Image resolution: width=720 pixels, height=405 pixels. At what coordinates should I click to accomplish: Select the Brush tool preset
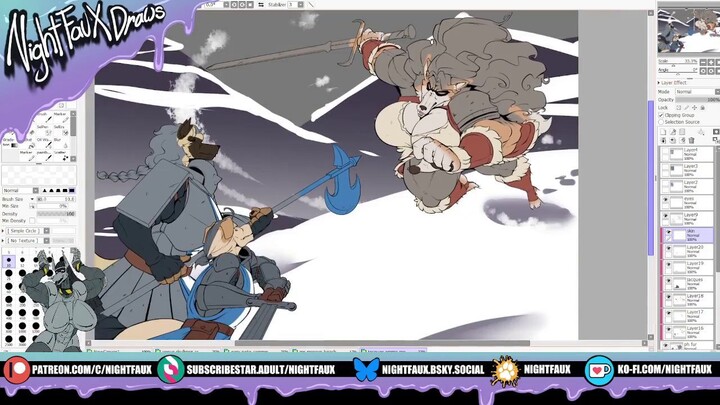click(x=44, y=117)
